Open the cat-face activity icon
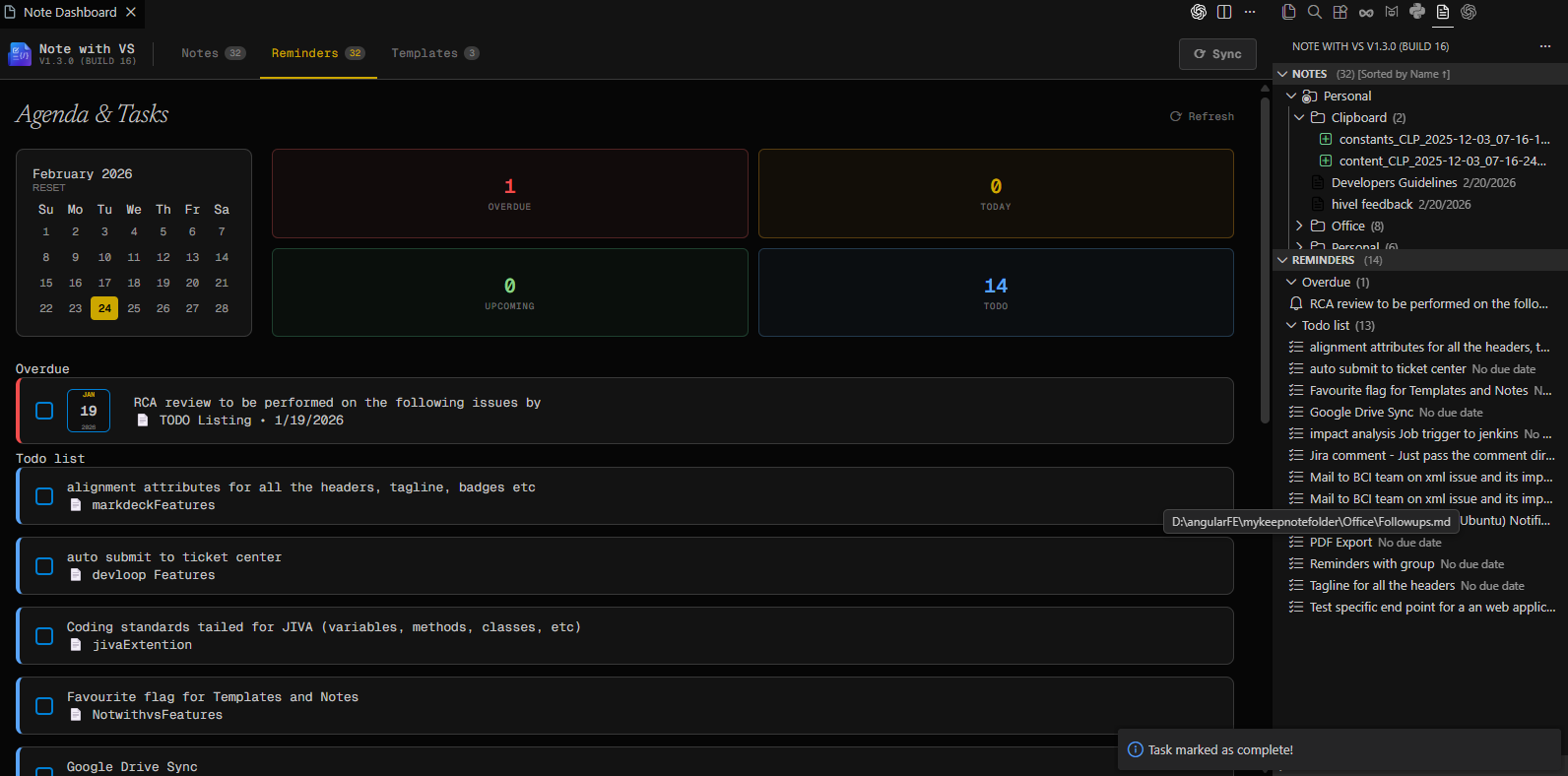The image size is (1568, 776). point(1392,12)
